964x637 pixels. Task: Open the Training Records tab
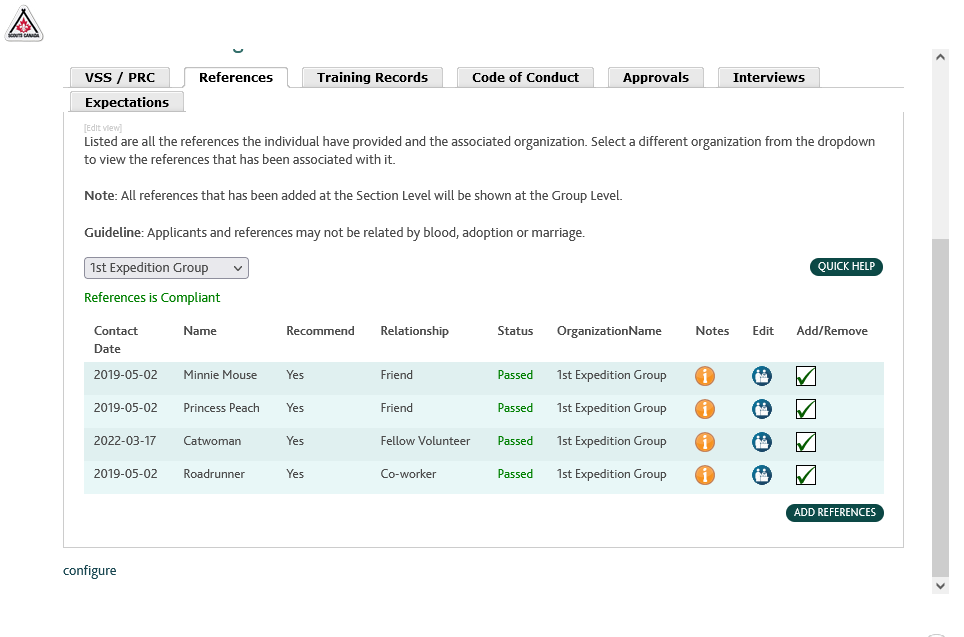(373, 77)
